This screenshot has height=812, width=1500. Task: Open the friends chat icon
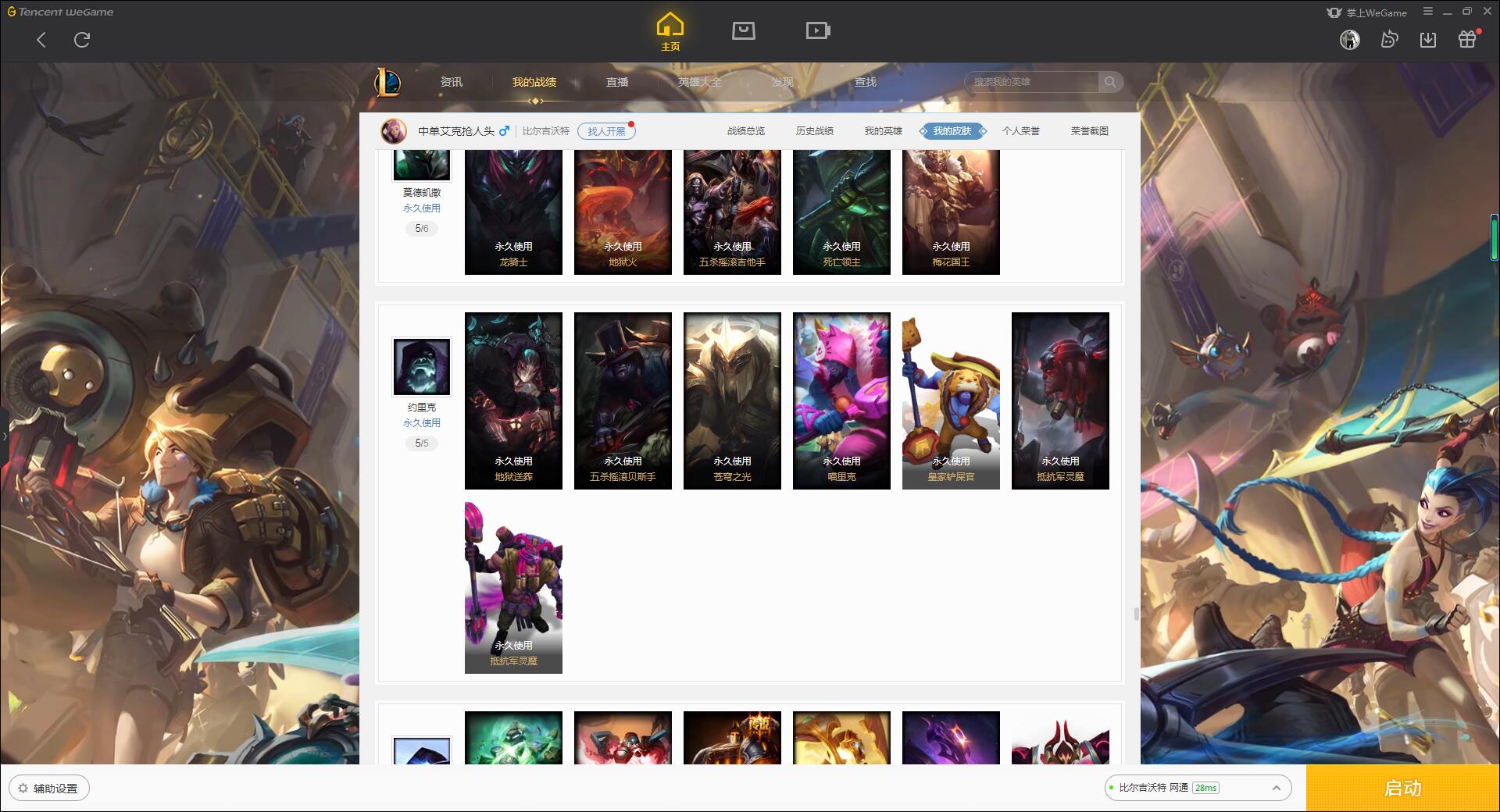tap(1389, 40)
